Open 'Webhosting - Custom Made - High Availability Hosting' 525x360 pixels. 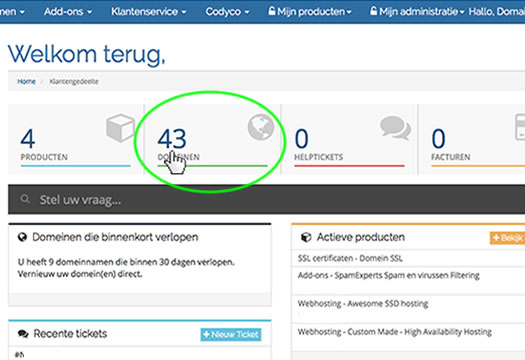(x=395, y=332)
